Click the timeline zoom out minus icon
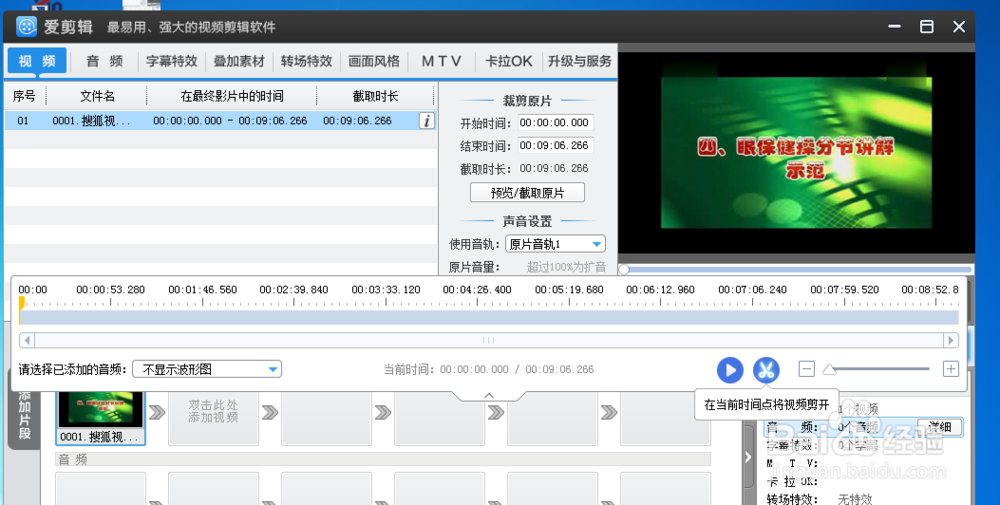Viewport: 1000px width, 505px height. (x=806, y=369)
